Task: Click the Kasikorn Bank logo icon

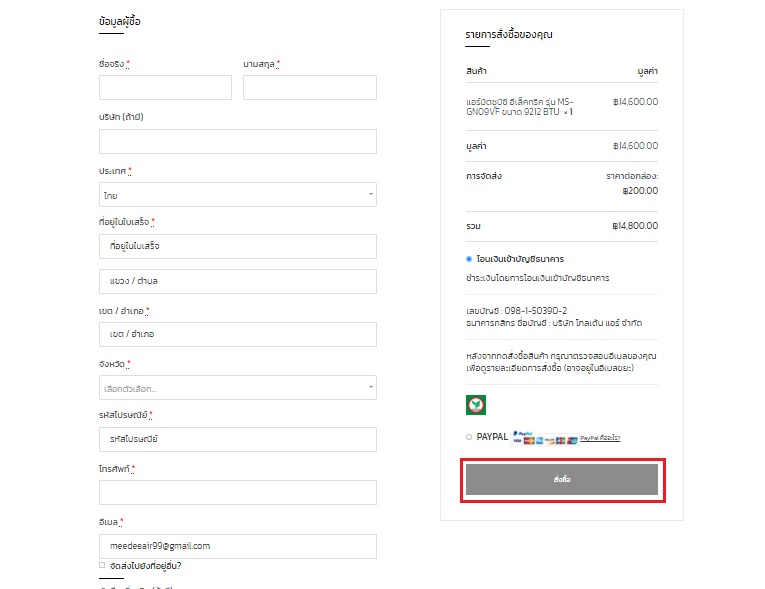Action: (476, 405)
